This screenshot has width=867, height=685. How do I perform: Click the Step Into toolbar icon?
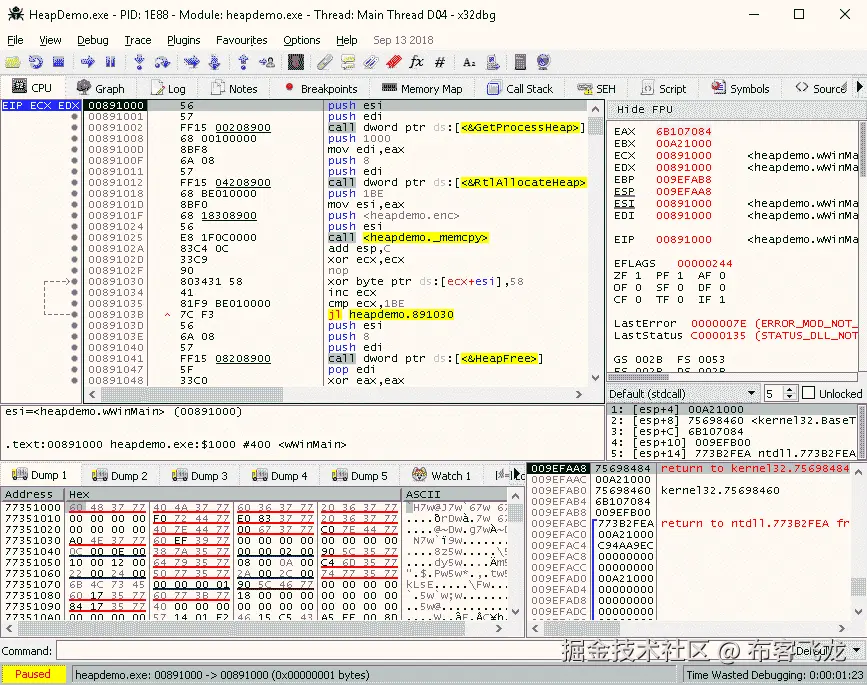[x=140, y=62]
